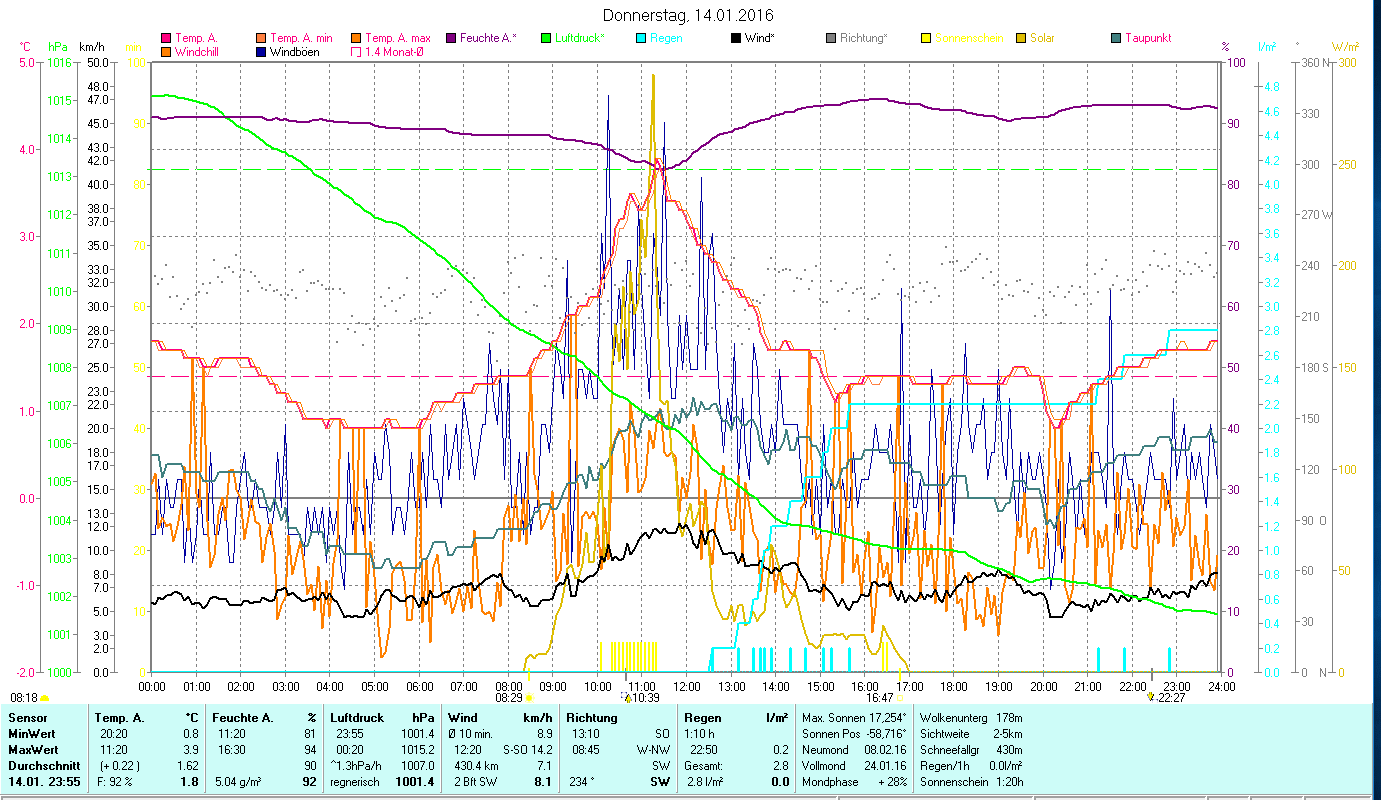
Task: Click the chart title Donnerstag, 14.01.2016
Action: pos(689,15)
